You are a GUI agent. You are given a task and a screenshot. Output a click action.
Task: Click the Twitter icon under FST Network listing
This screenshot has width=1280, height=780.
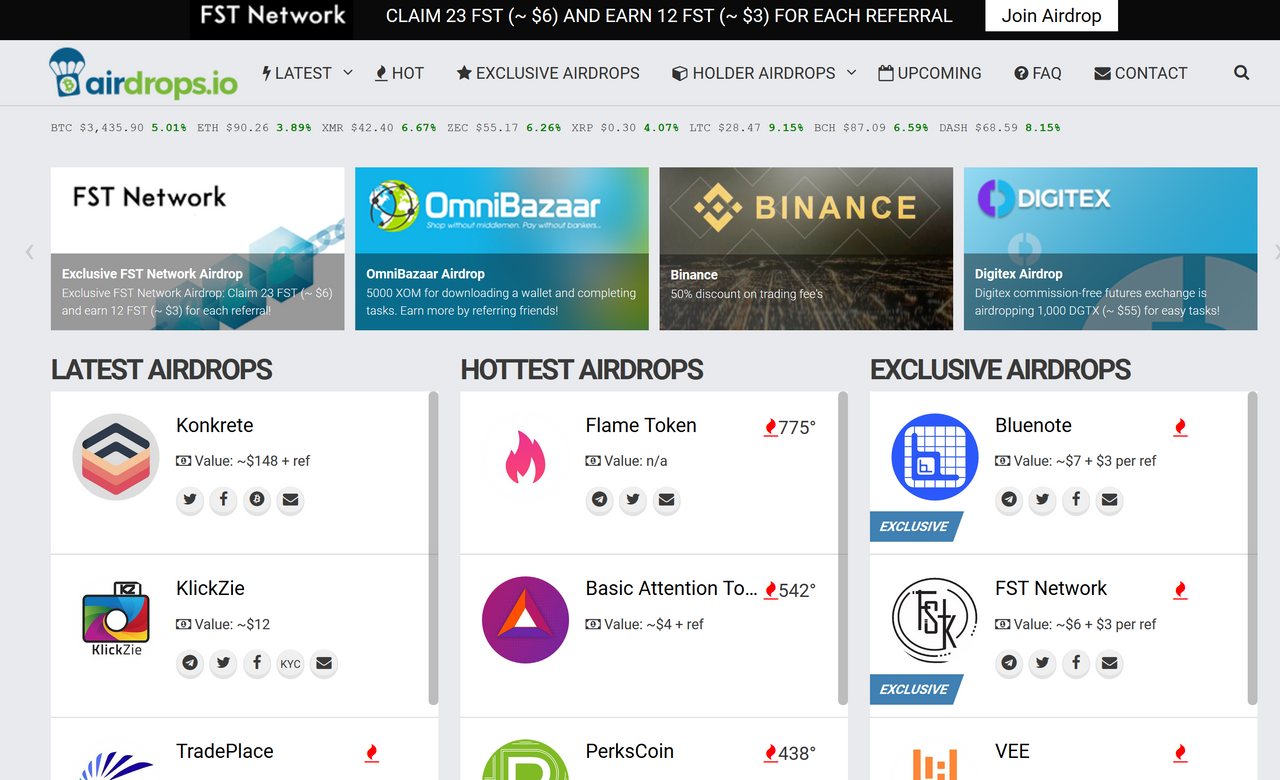pyautogui.click(x=1043, y=662)
